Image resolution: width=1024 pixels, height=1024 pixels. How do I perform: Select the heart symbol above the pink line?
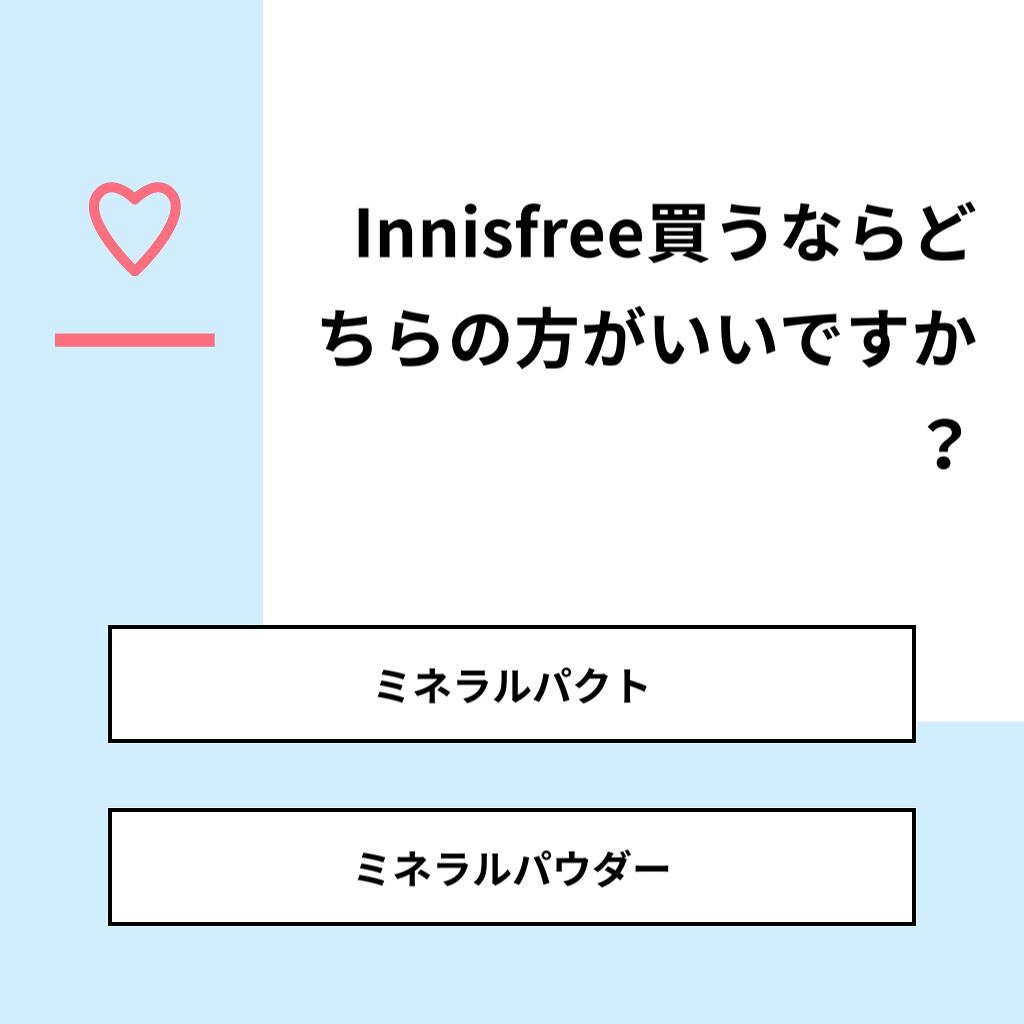coord(135,228)
